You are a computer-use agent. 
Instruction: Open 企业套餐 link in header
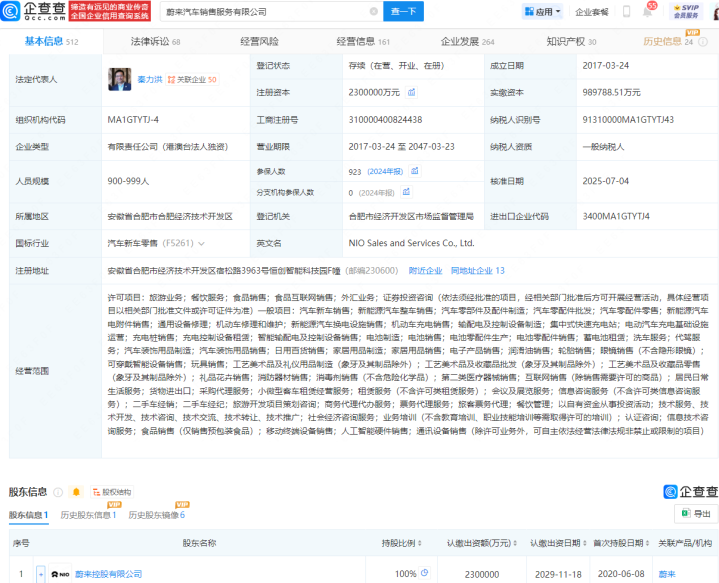(592, 12)
